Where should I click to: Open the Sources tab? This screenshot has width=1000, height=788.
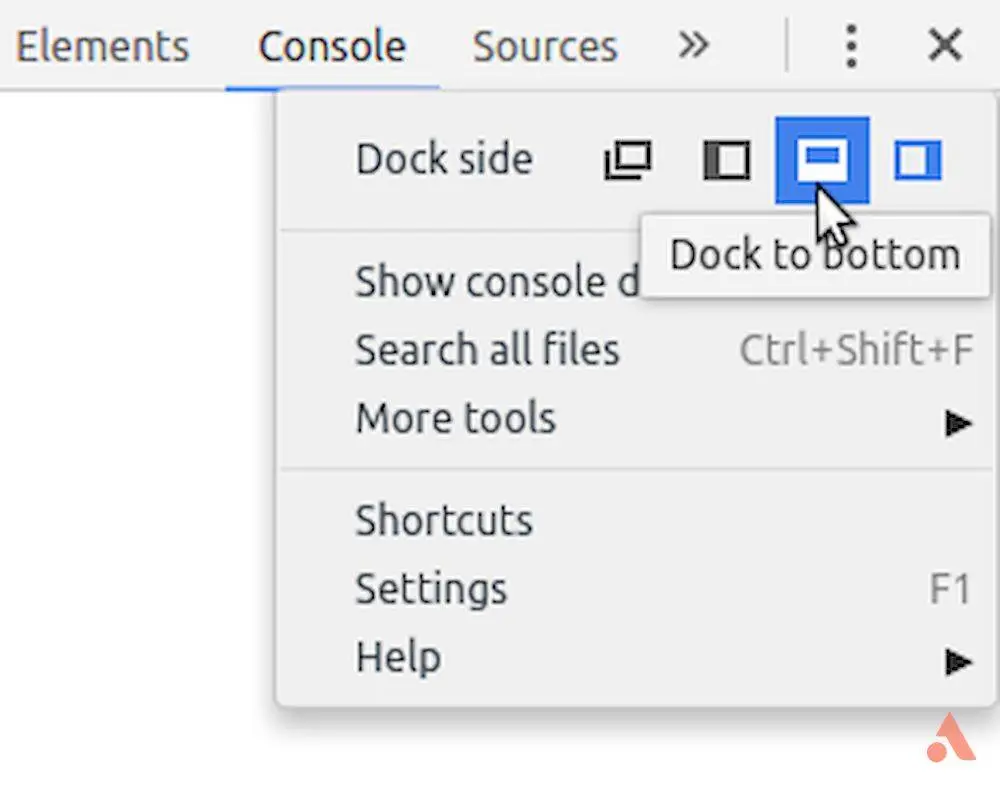pos(545,46)
